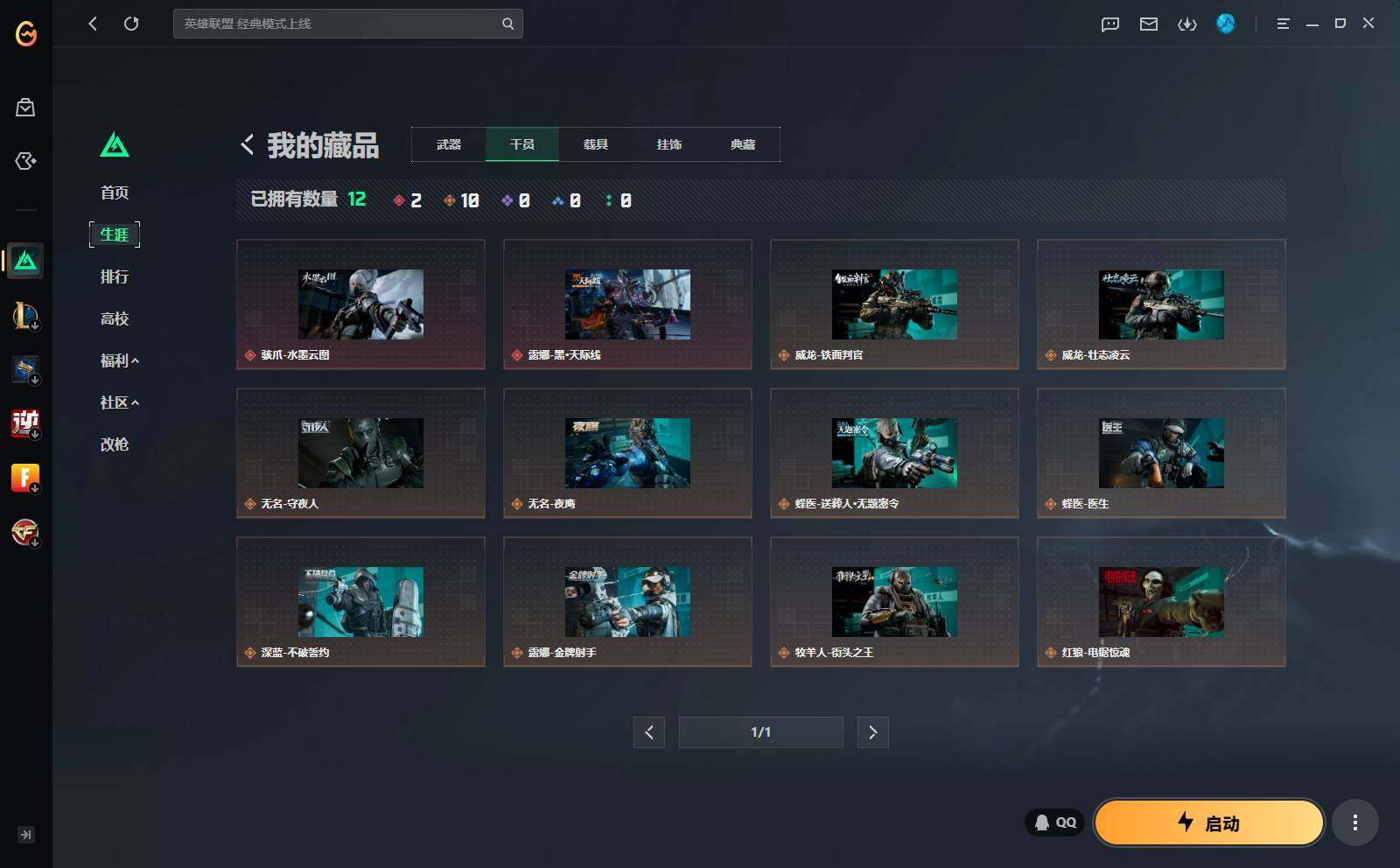1400x868 pixels.
Task: Go to the previous page arrow
Action: (649, 732)
